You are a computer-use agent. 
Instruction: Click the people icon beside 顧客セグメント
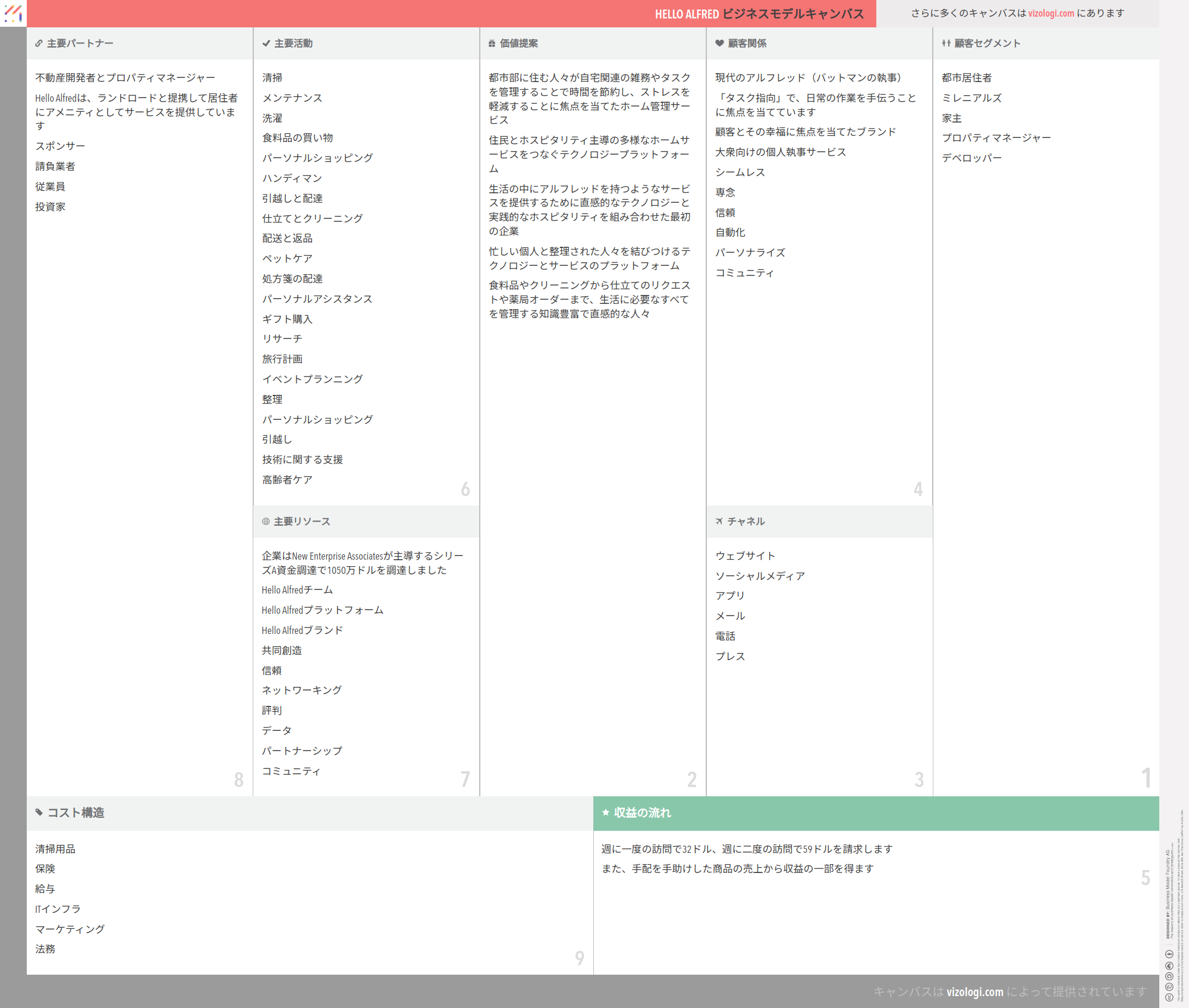click(x=946, y=43)
